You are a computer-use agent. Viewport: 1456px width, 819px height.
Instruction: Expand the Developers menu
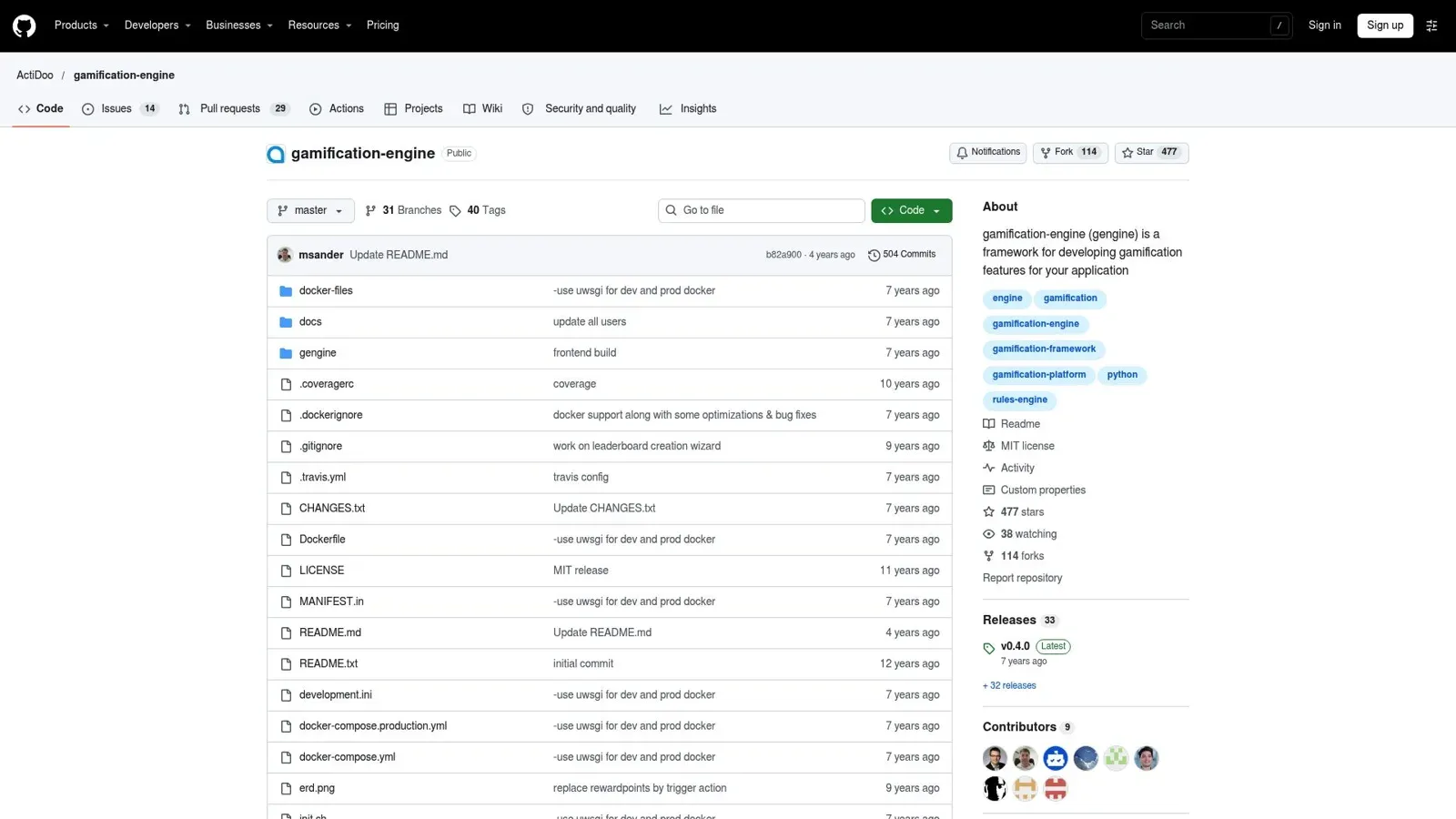tap(157, 25)
